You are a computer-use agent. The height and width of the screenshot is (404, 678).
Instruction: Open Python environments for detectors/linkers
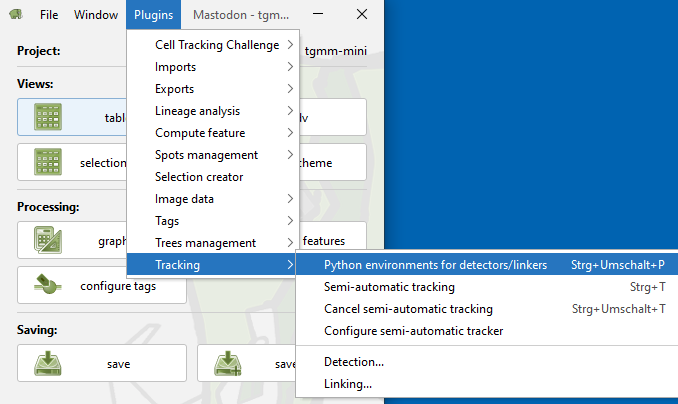(487, 265)
